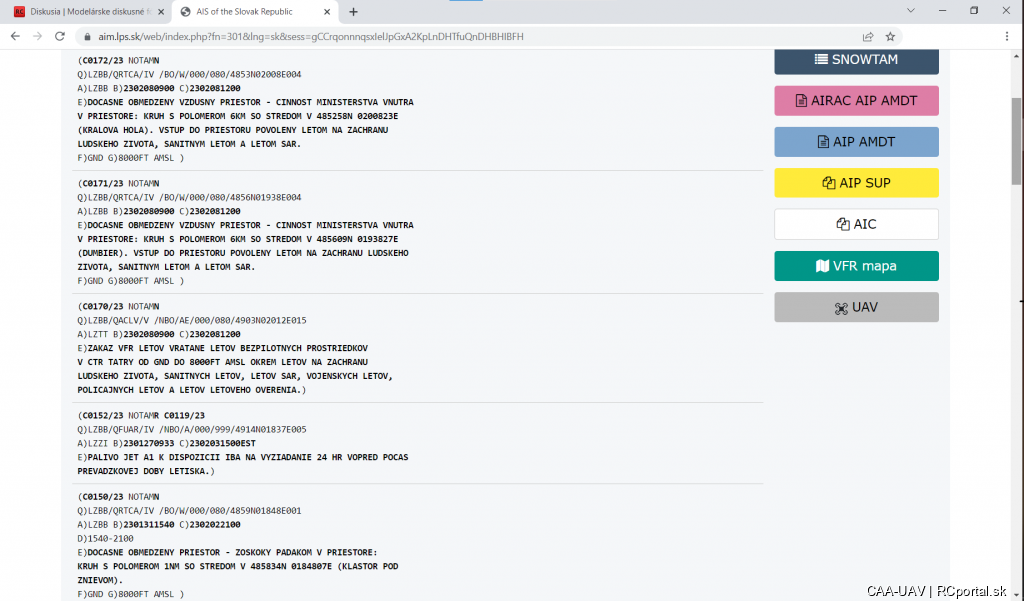Viewport: 1024px width, 601px height.
Task: Click the copy icon on AIP SUP button
Action: coord(829,183)
